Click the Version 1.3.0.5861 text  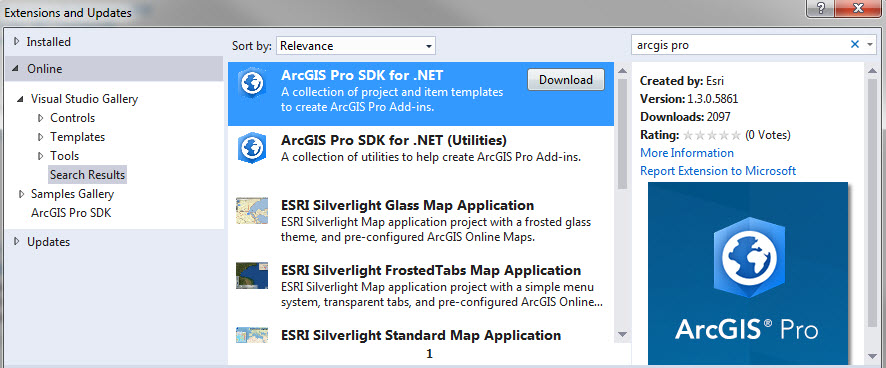click(x=689, y=99)
